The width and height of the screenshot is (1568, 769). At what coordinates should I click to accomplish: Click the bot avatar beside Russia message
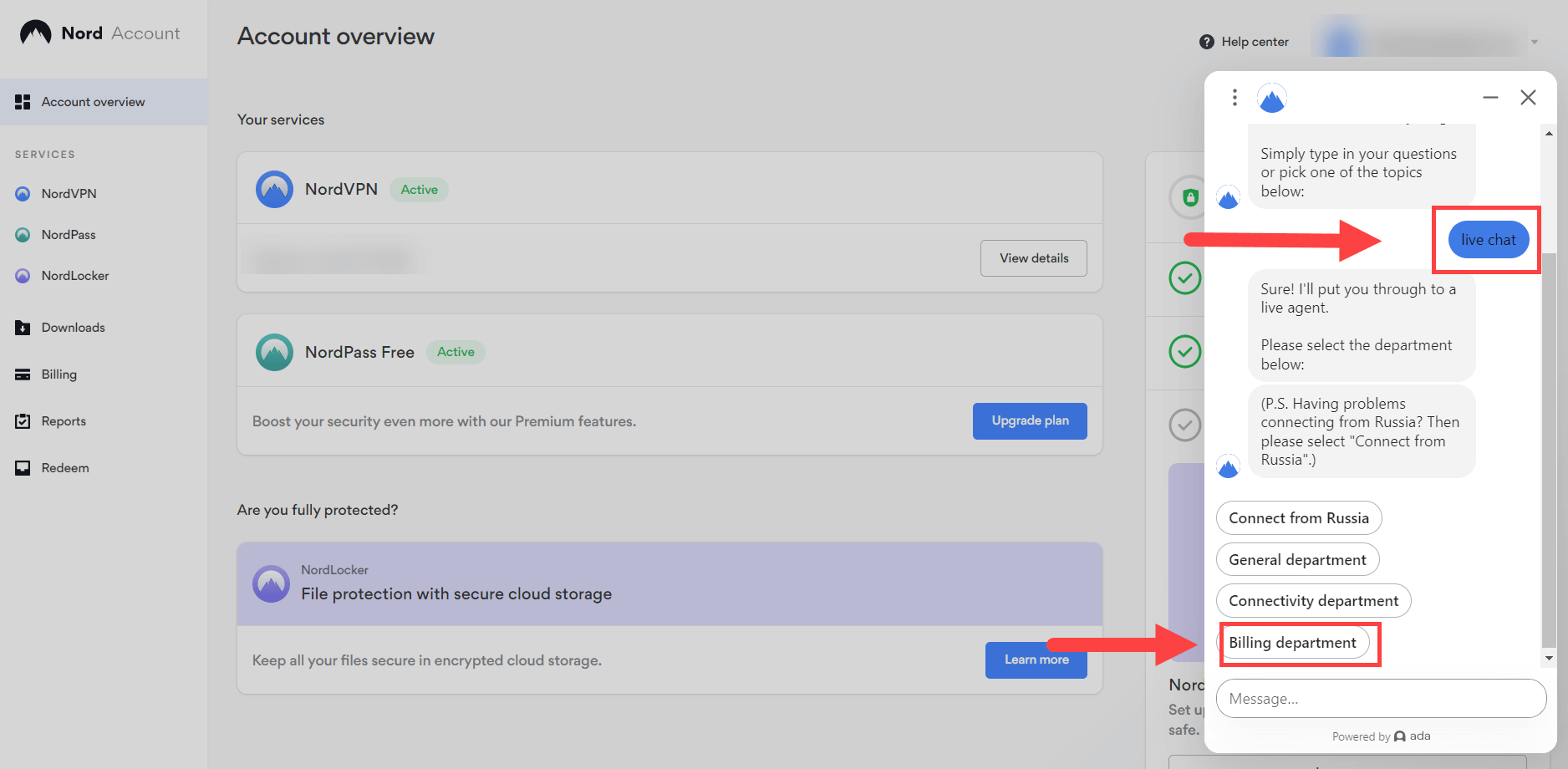click(1228, 466)
